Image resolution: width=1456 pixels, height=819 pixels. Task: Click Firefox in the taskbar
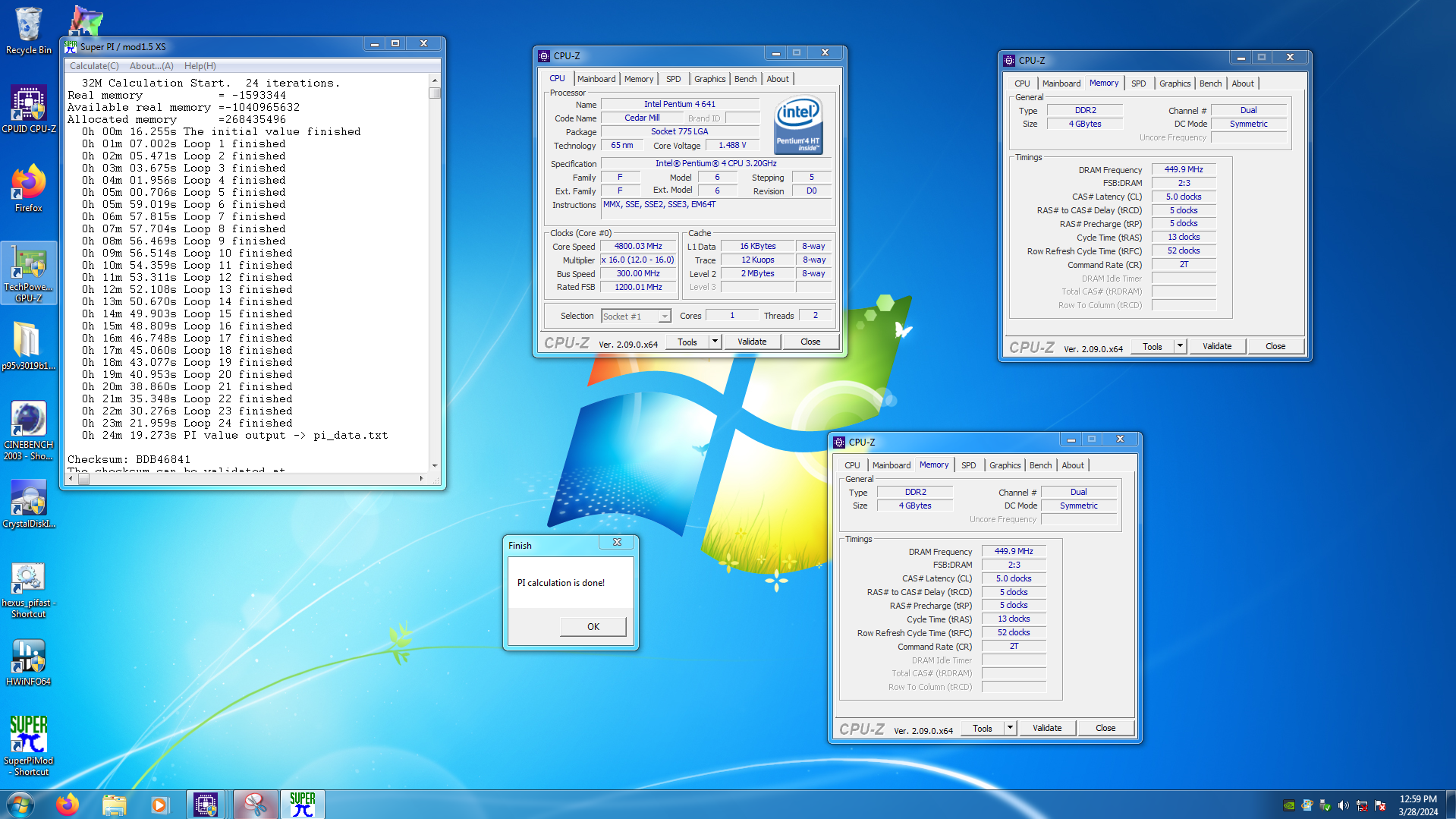(x=68, y=805)
